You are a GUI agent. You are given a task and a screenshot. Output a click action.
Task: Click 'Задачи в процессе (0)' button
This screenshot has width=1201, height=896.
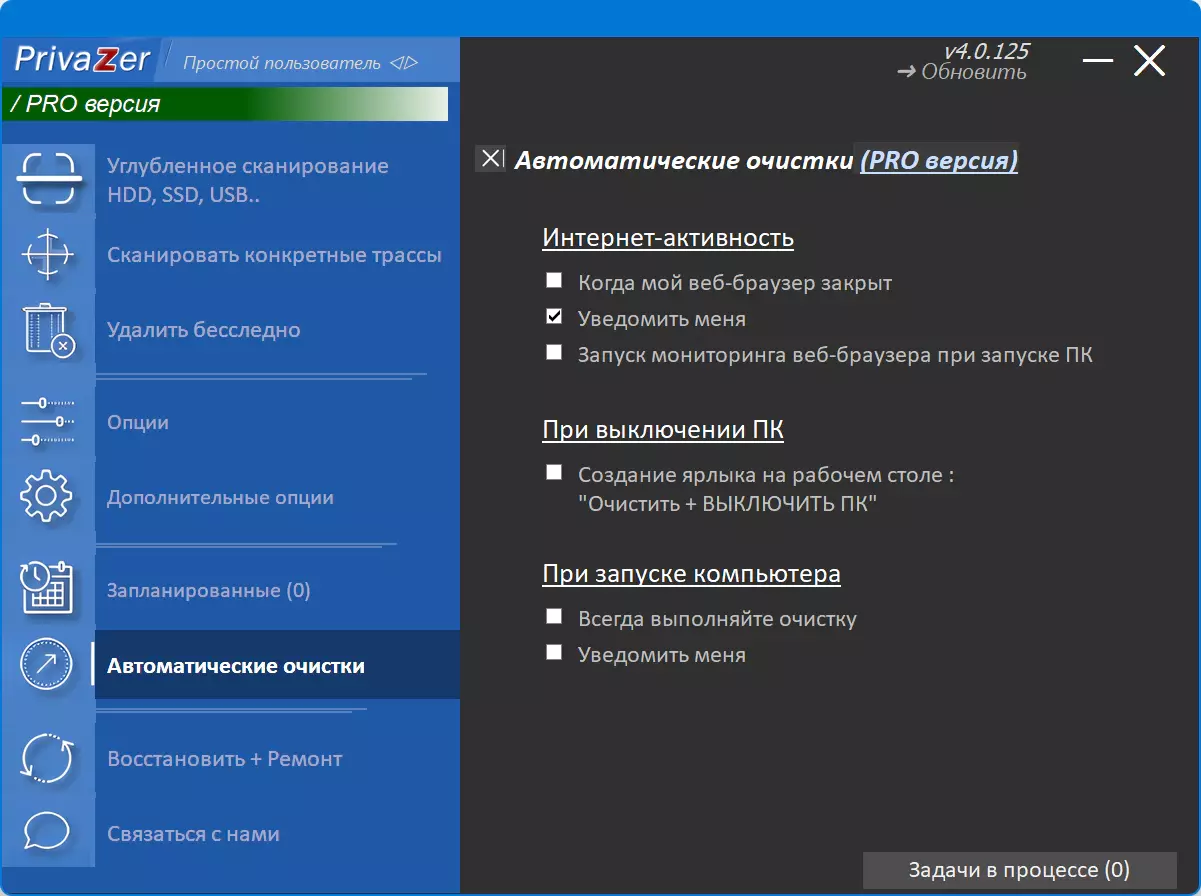[x=1019, y=870]
